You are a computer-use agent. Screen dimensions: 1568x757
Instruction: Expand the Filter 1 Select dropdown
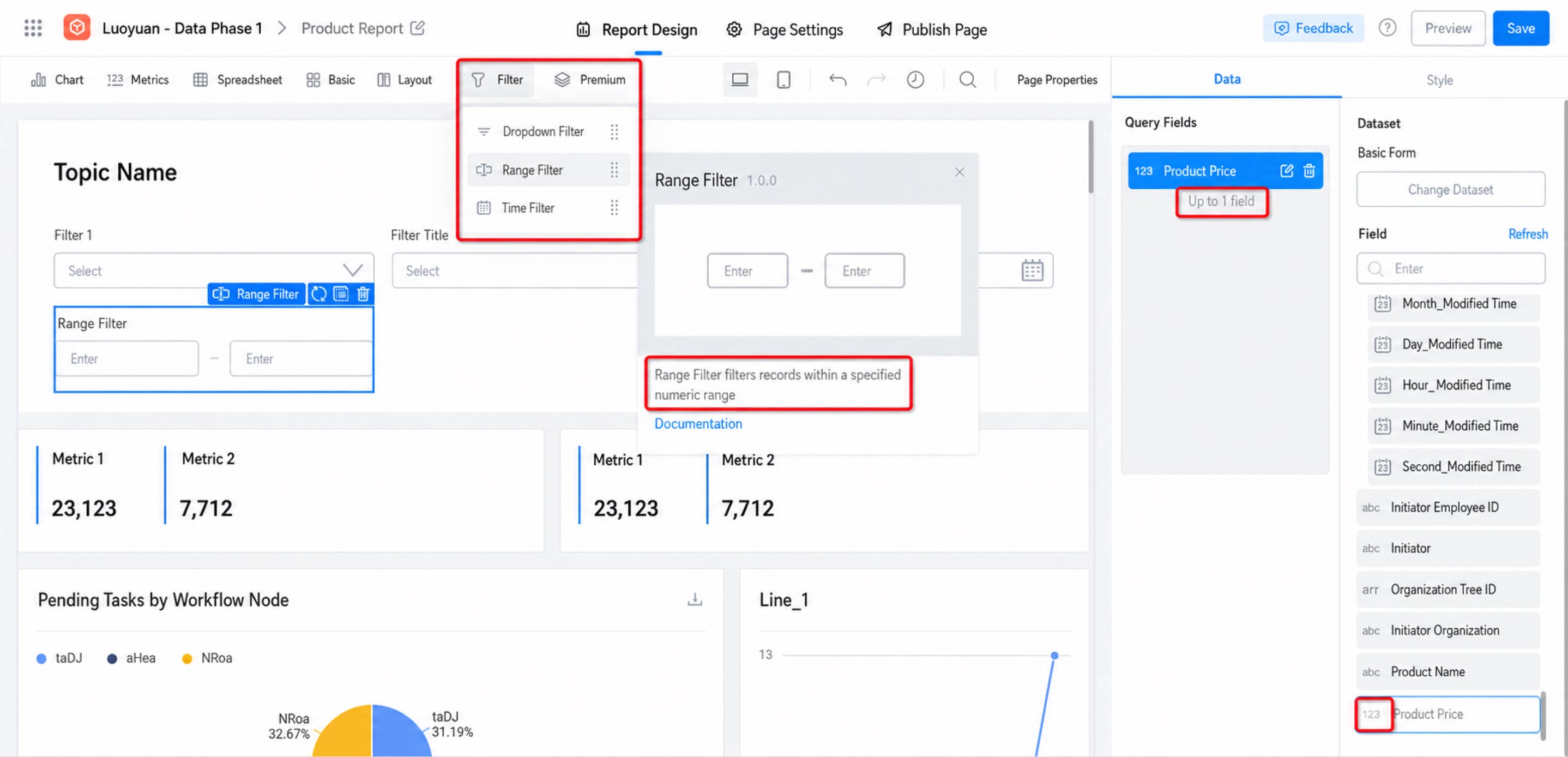coord(214,271)
